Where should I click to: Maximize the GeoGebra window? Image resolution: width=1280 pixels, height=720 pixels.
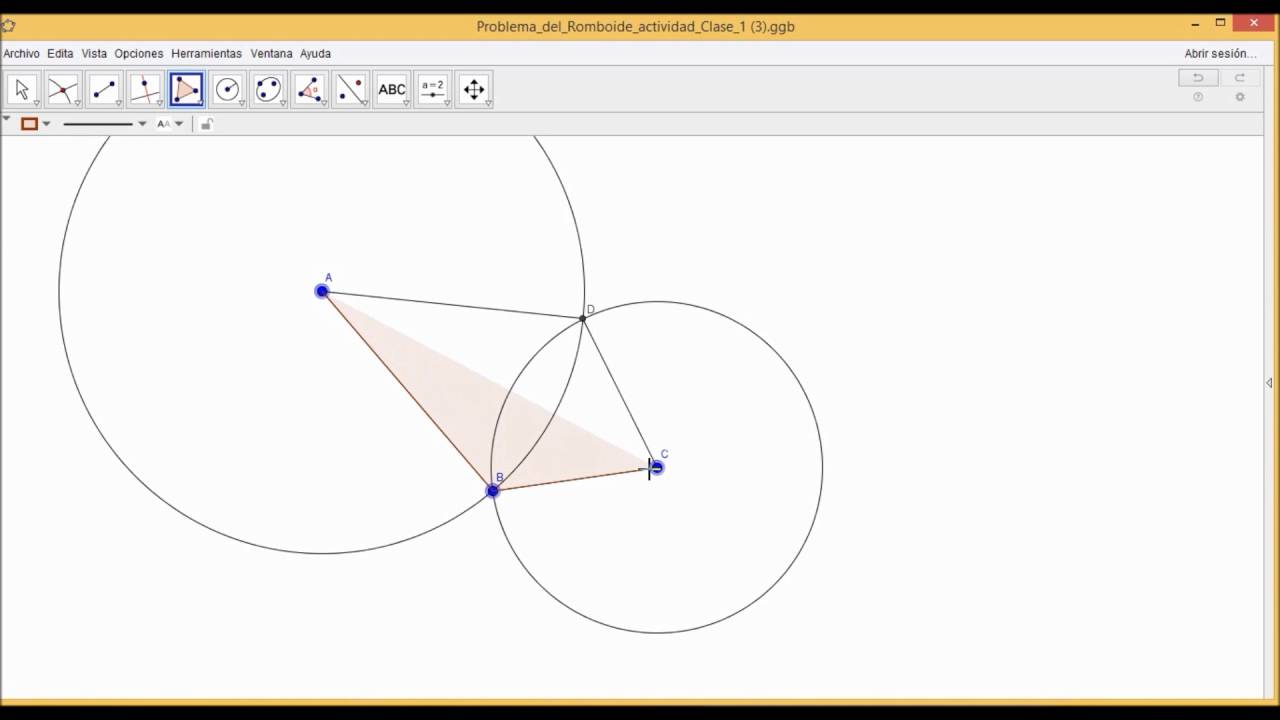(1220, 22)
